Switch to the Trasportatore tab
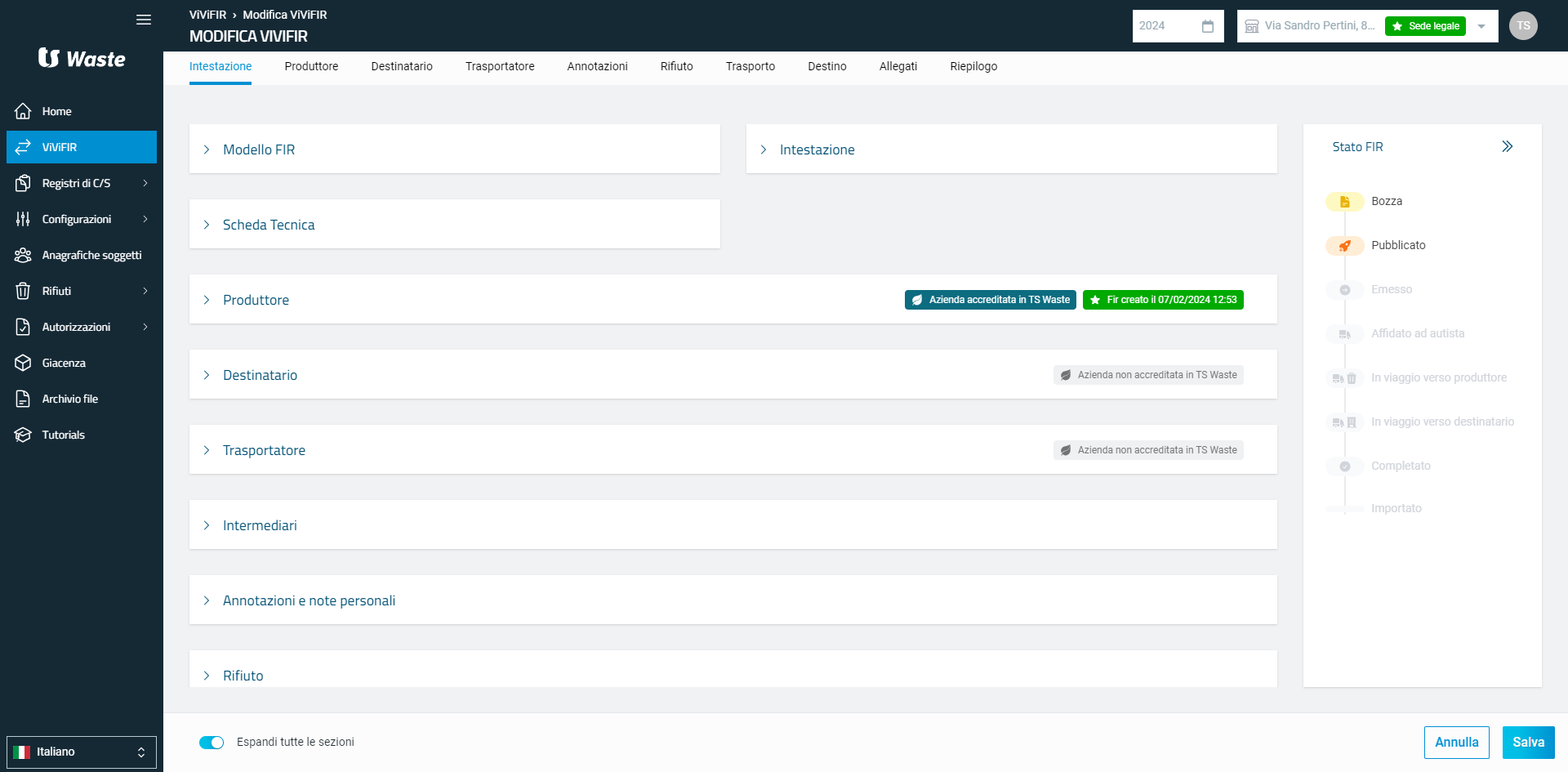This screenshot has height=772, width=1568. click(500, 66)
